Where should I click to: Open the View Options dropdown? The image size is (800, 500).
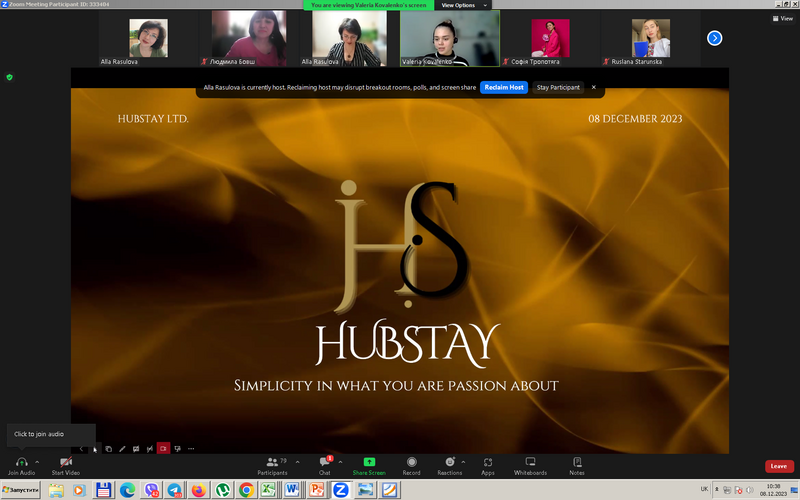463,5
